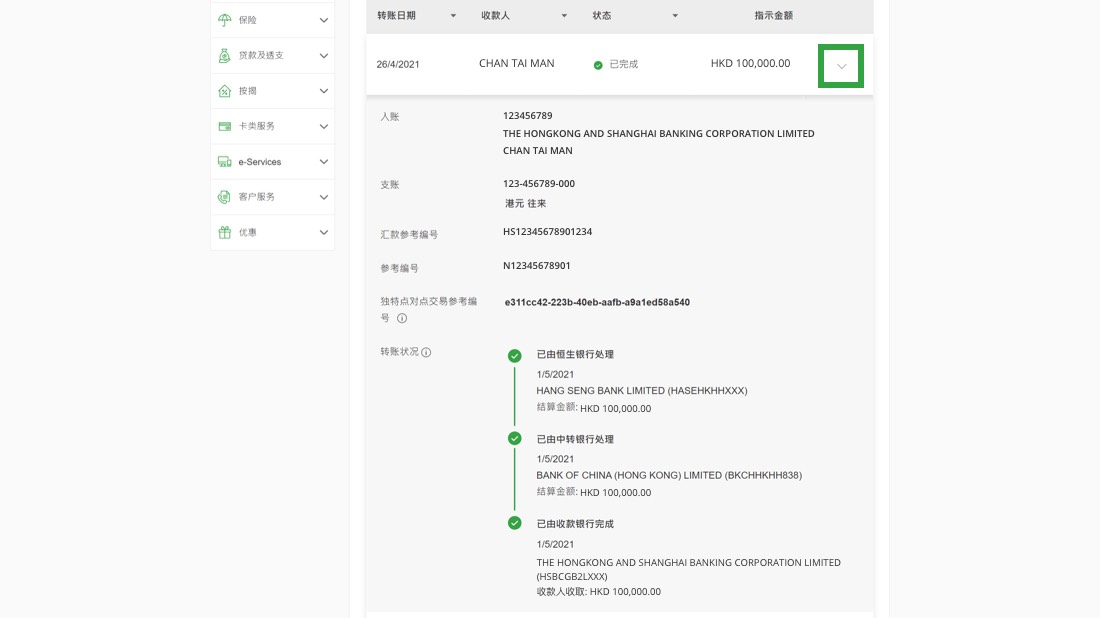1100x618 pixels.
Task: Expand the 卡类服务 menu chevron
Action: [x=323, y=126]
